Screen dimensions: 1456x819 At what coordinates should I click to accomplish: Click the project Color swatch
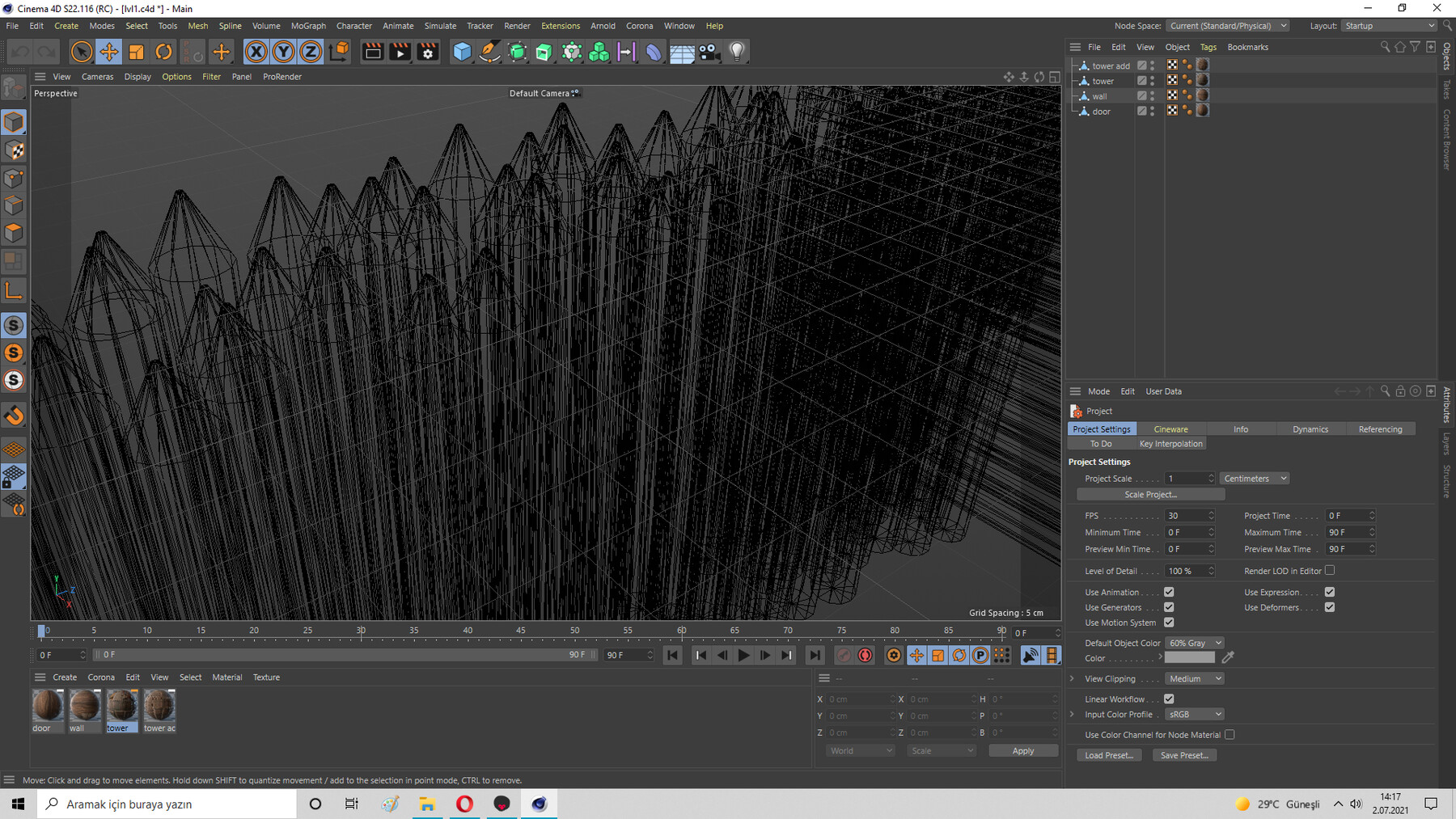[1189, 658]
